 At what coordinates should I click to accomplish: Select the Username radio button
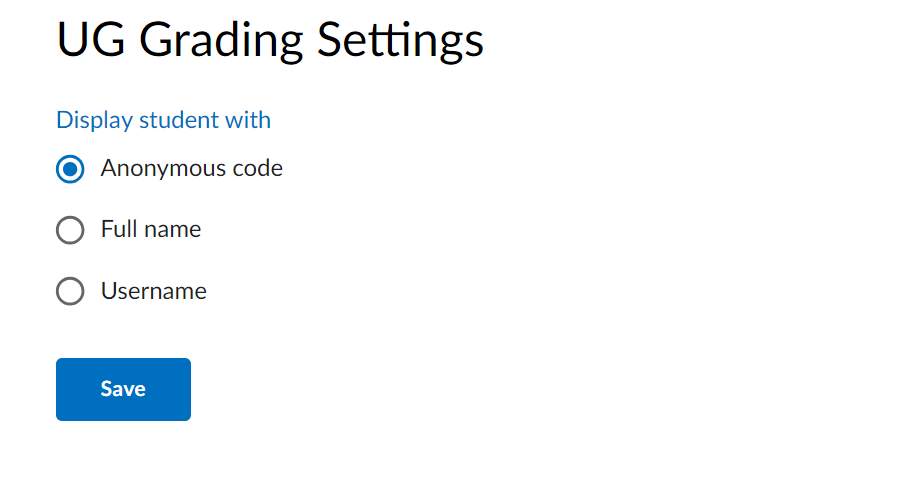pyautogui.click(x=70, y=292)
